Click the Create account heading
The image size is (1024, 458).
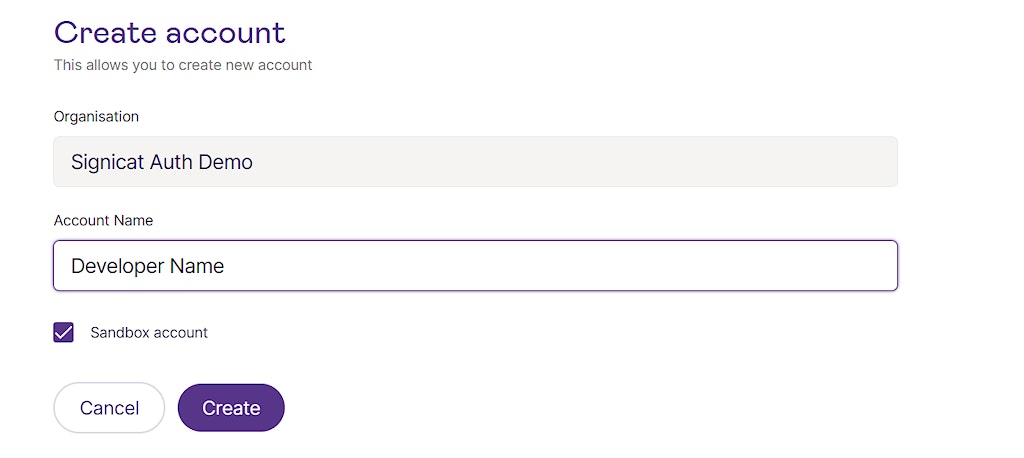[x=170, y=33]
